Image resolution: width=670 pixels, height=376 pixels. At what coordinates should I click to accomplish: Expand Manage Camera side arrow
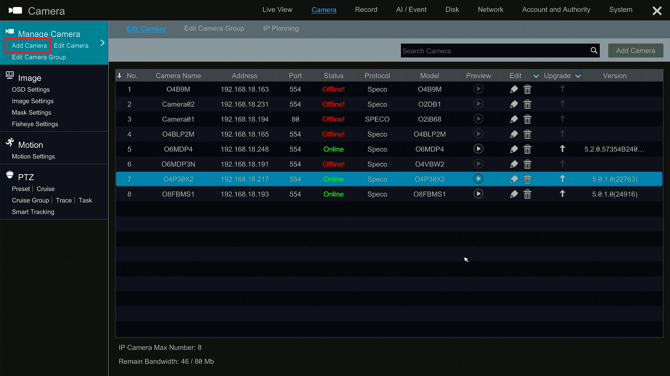coord(102,43)
